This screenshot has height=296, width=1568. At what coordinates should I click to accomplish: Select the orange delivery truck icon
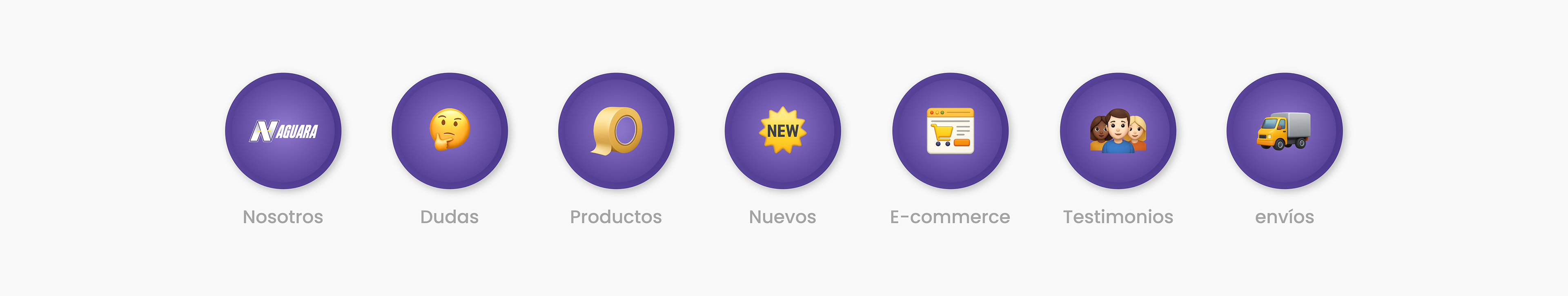coord(1284,131)
